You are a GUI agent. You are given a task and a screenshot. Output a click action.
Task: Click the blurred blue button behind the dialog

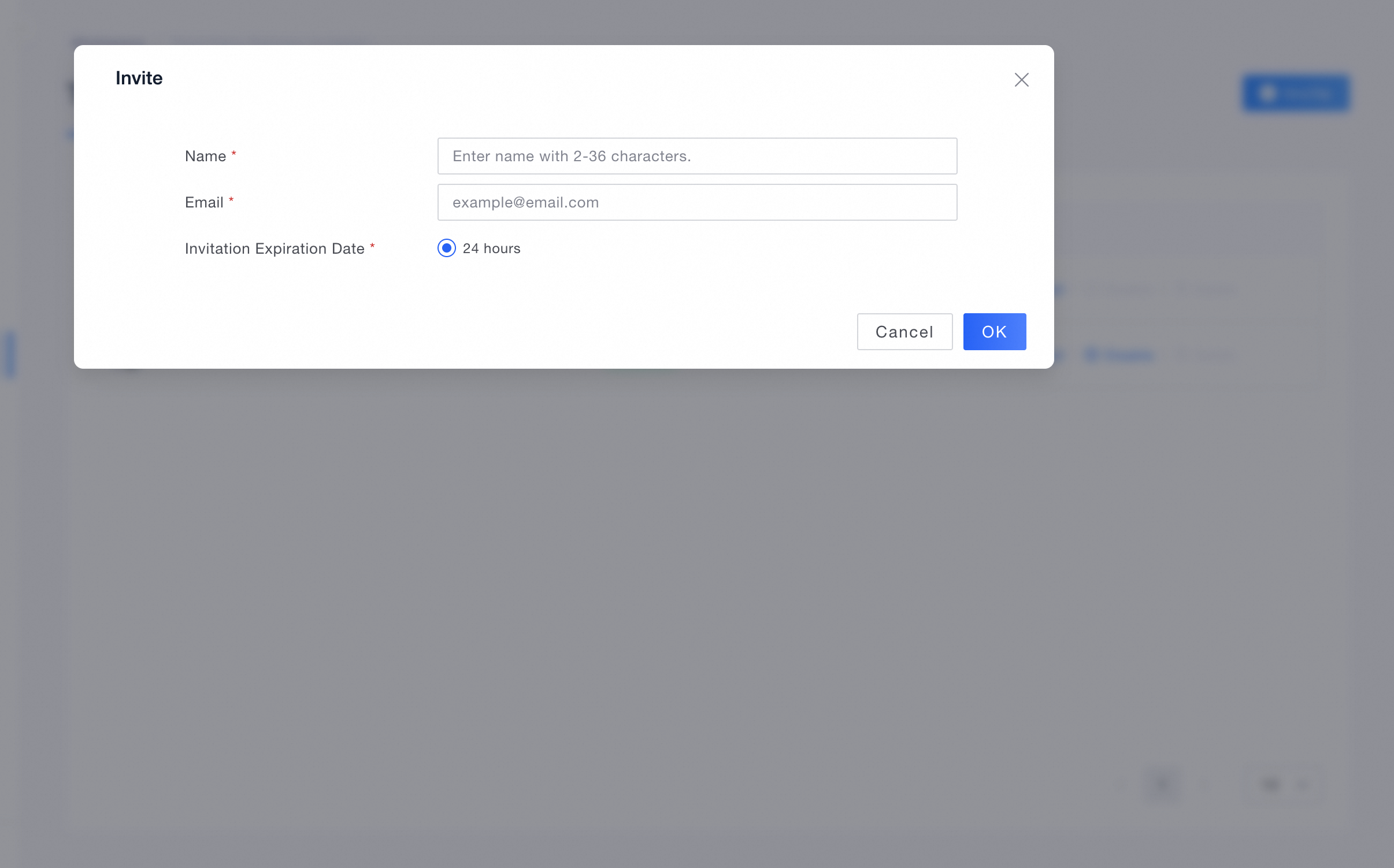(x=1296, y=93)
